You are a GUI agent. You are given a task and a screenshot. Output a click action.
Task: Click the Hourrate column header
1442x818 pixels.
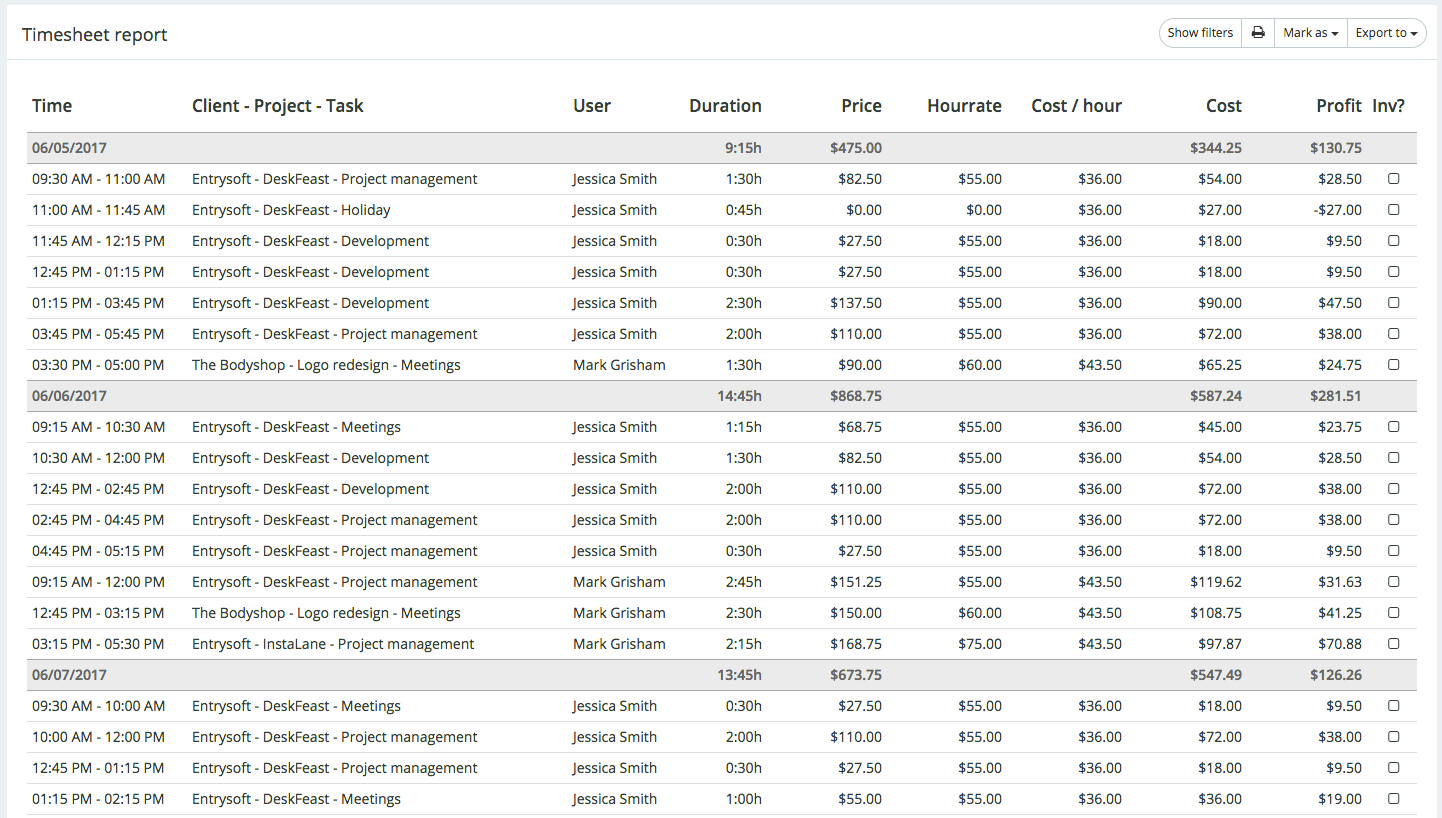click(x=964, y=106)
